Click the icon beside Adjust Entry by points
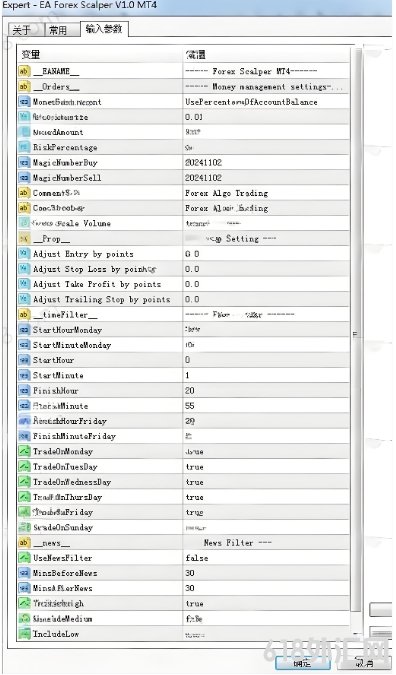 [24, 254]
